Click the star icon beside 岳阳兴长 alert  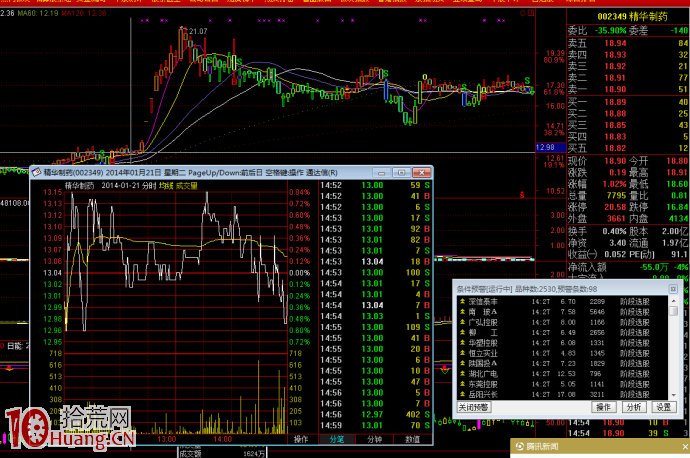point(462,394)
